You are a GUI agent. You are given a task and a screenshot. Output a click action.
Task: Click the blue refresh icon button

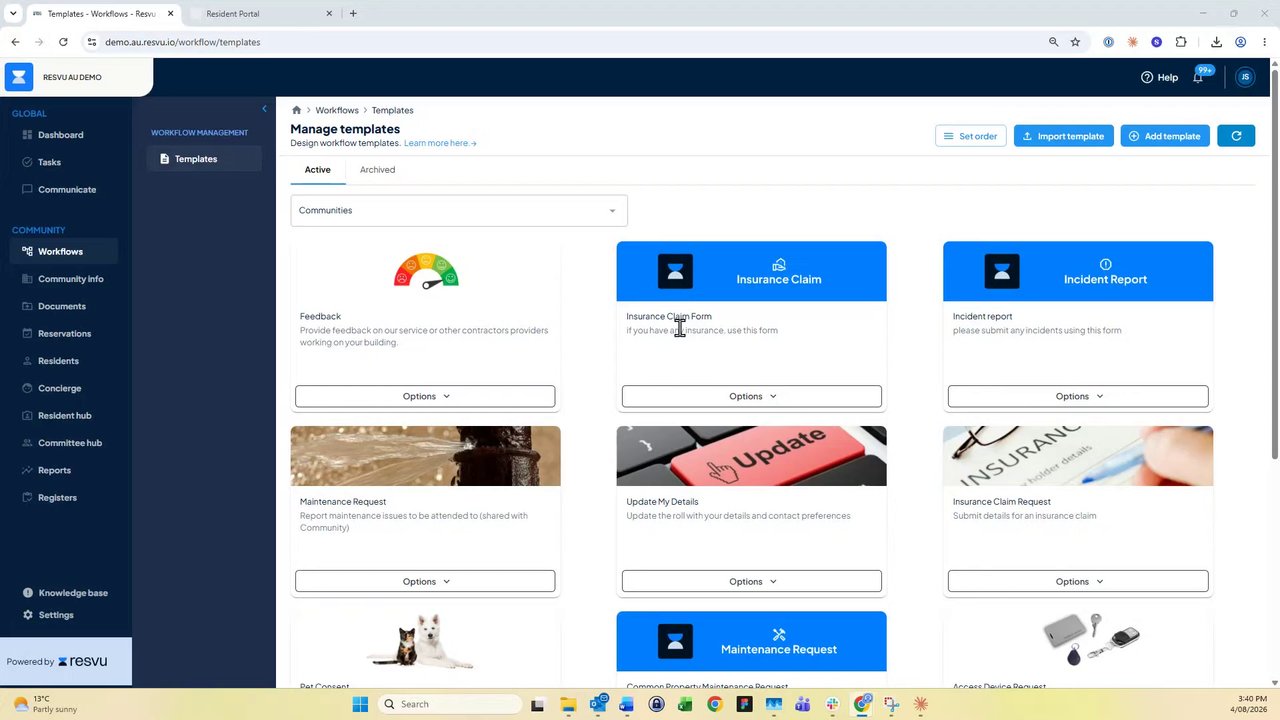click(1236, 136)
